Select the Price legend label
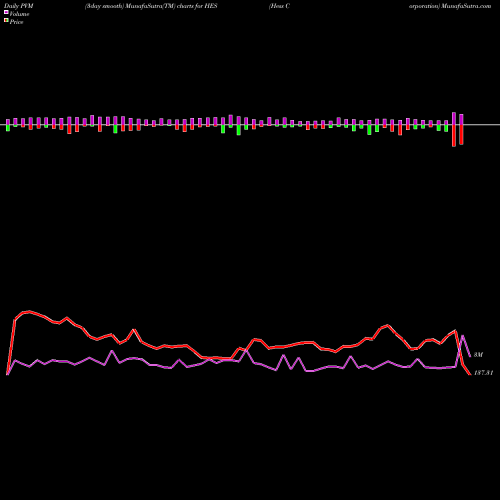The height and width of the screenshot is (500, 500). coord(16,22)
